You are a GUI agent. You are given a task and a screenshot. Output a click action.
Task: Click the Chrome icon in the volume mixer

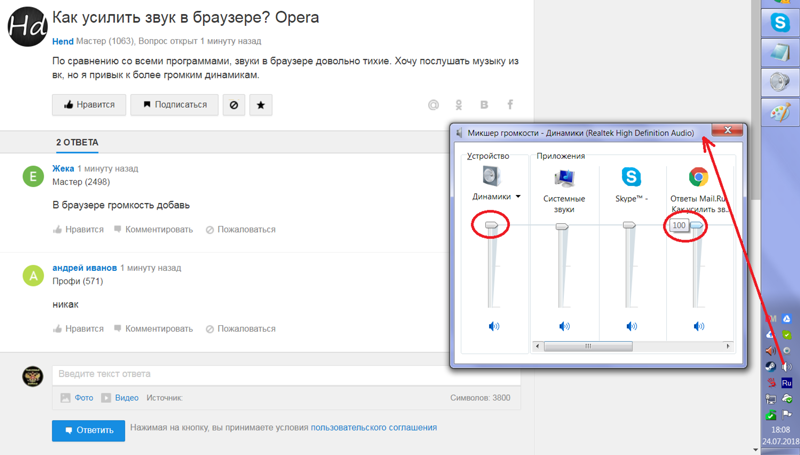point(697,177)
